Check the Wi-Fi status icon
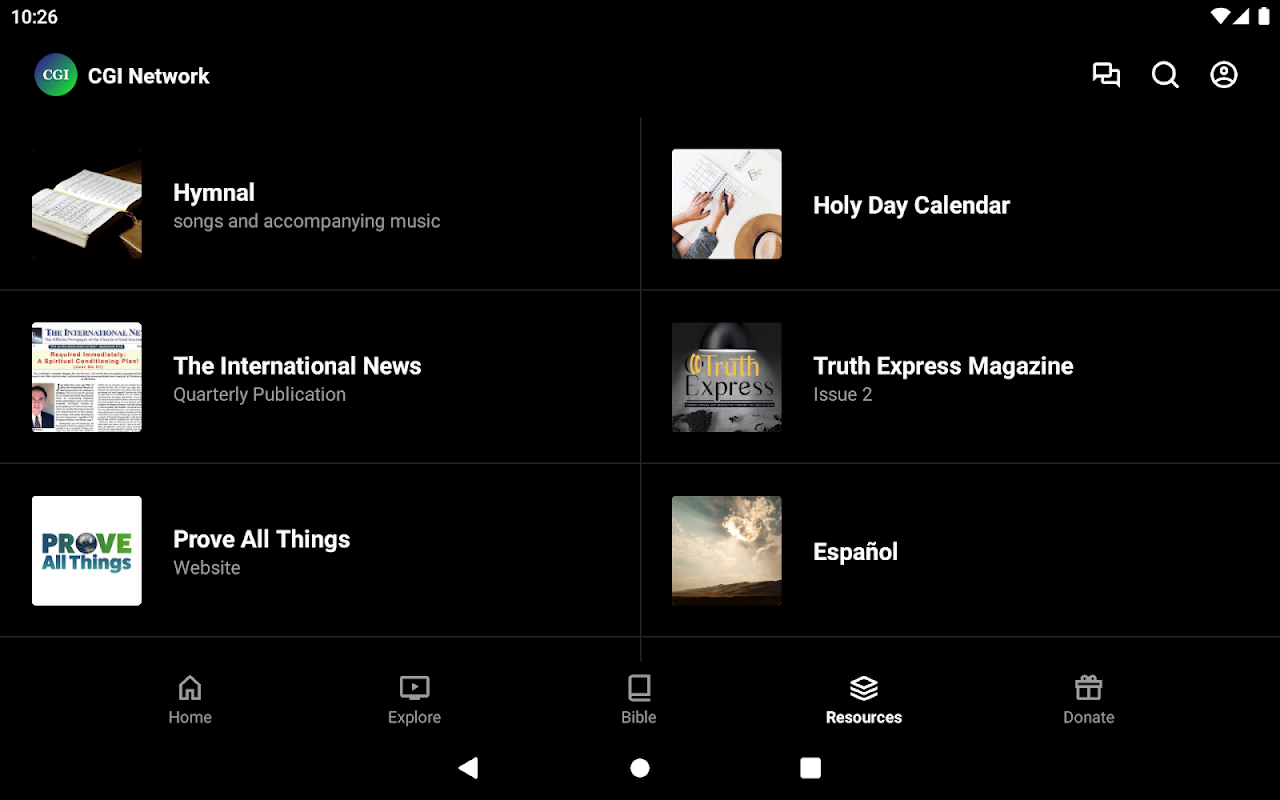 1220,16
